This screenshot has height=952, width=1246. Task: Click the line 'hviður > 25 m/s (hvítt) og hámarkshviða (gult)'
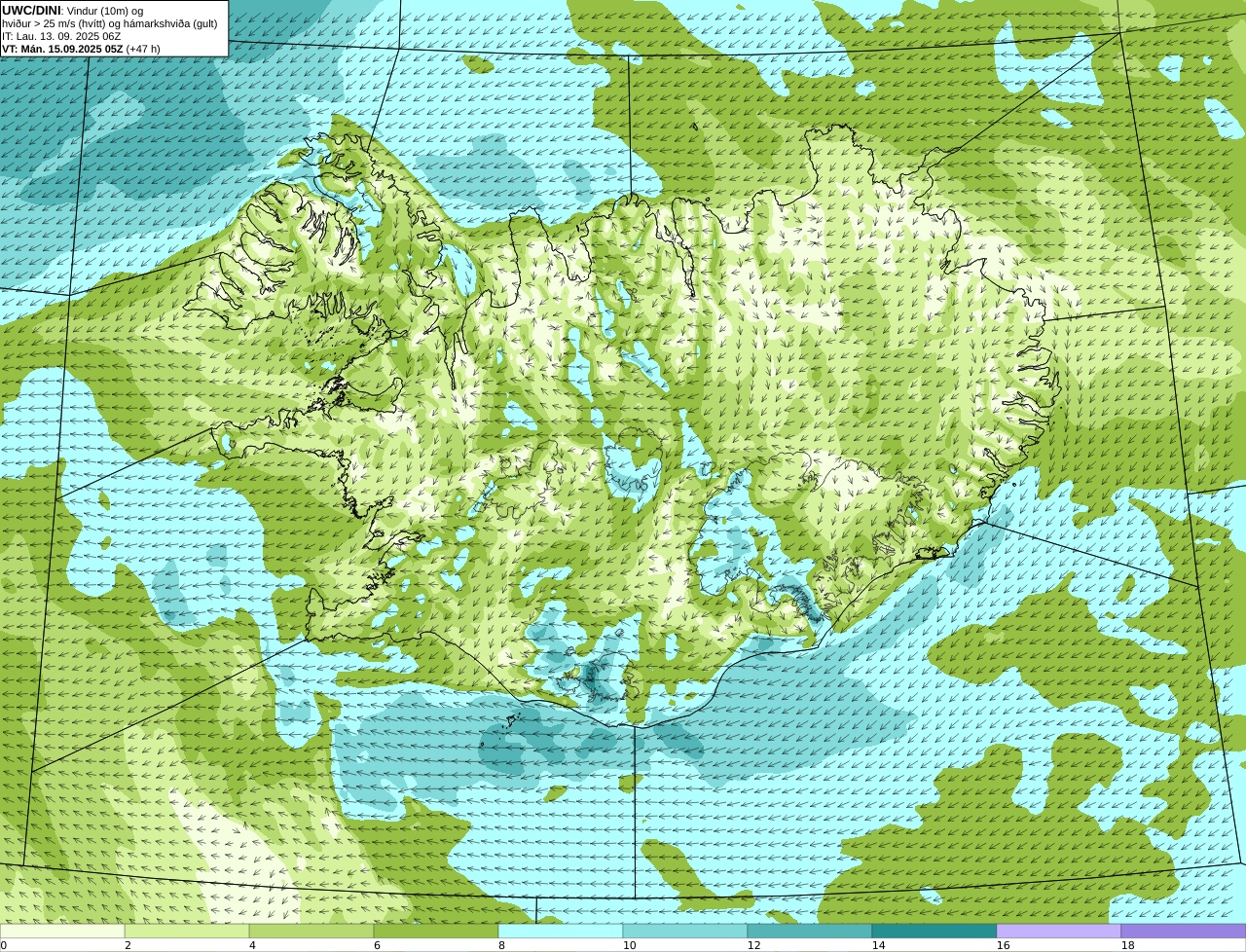coord(110,23)
